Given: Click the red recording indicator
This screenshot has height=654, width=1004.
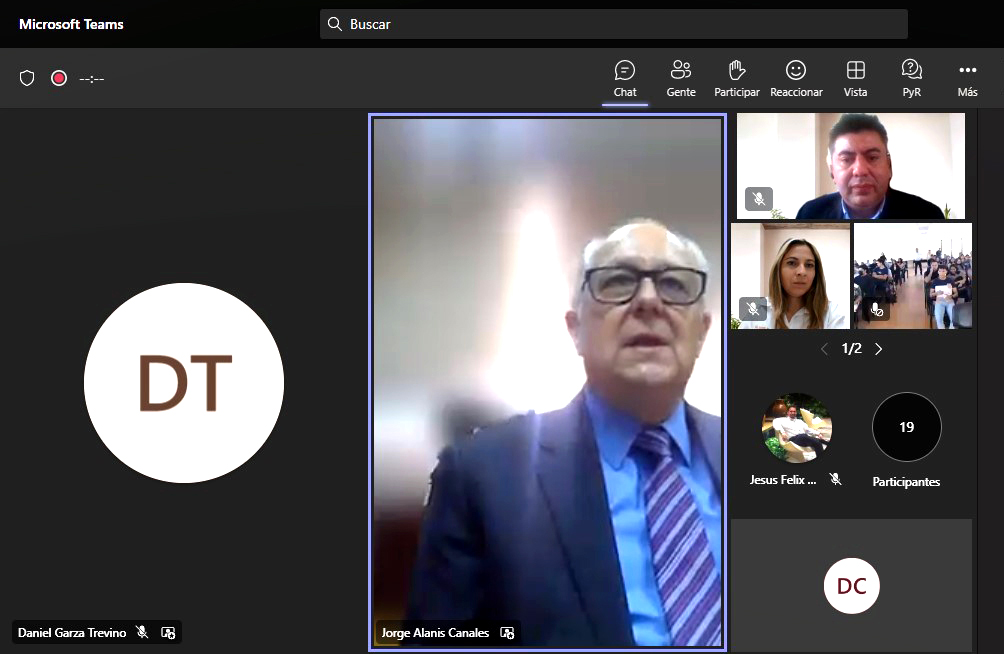Looking at the screenshot, I should [59, 78].
